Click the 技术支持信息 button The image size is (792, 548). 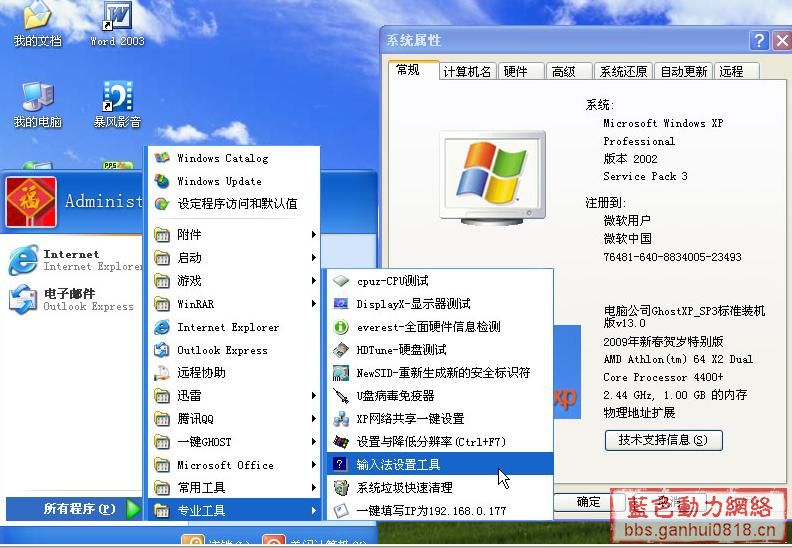(663, 440)
